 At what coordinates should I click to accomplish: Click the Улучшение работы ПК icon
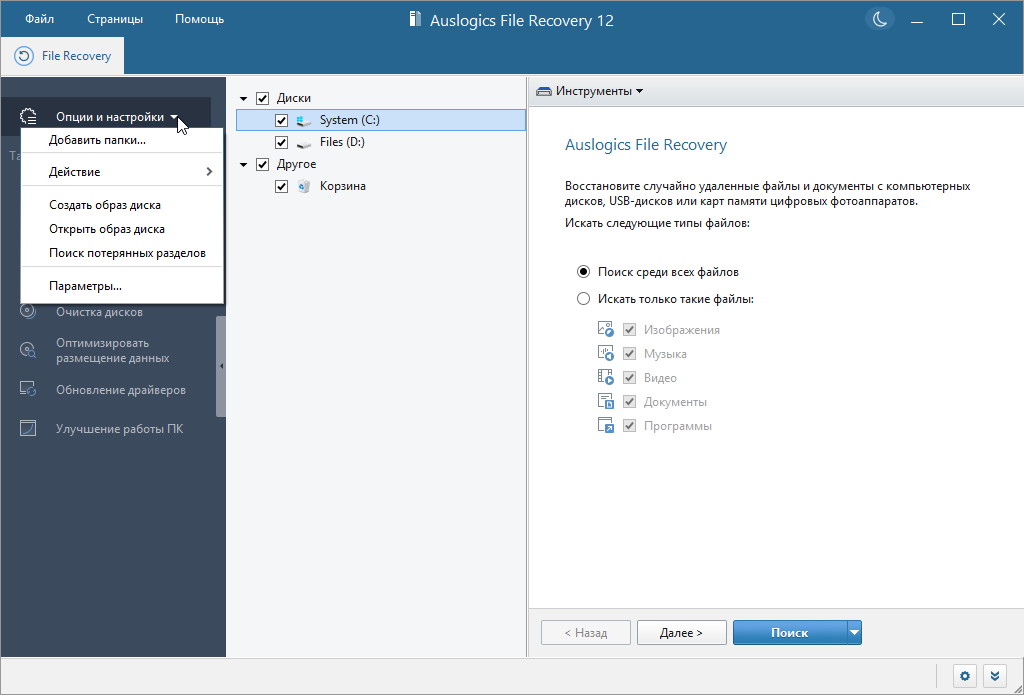click(x=28, y=428)
